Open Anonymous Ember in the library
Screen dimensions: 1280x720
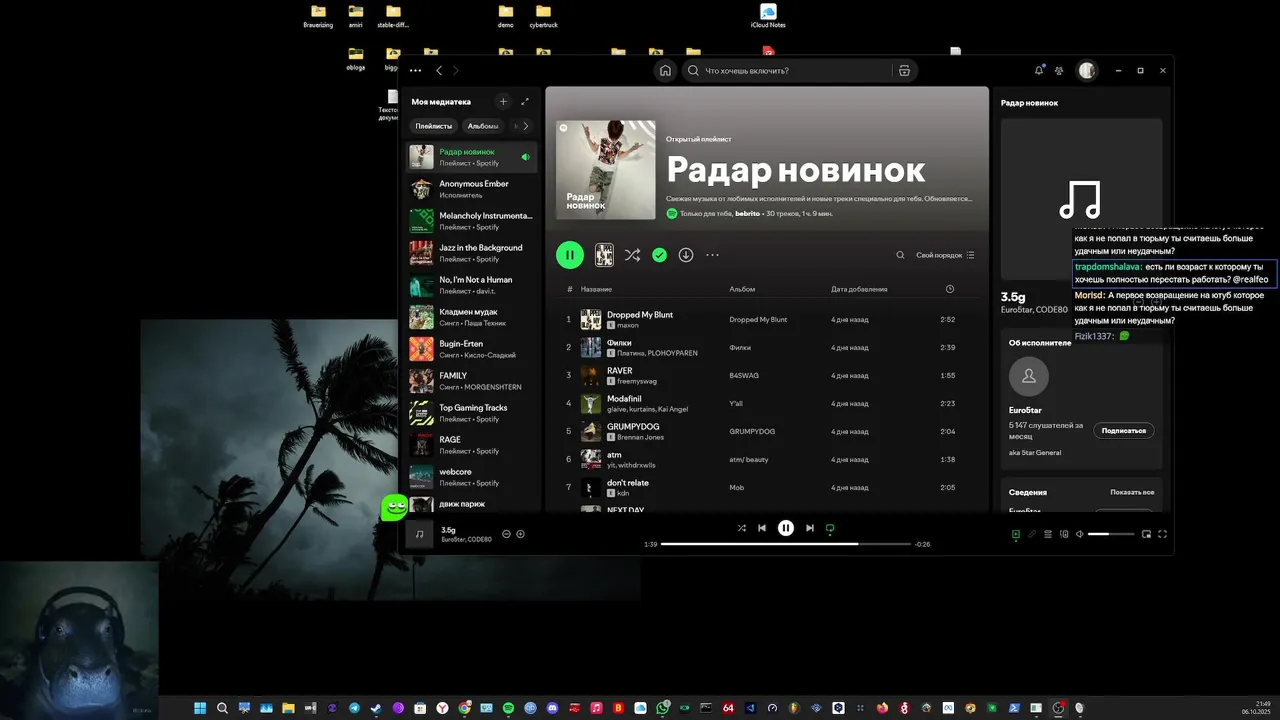(472, 189)
